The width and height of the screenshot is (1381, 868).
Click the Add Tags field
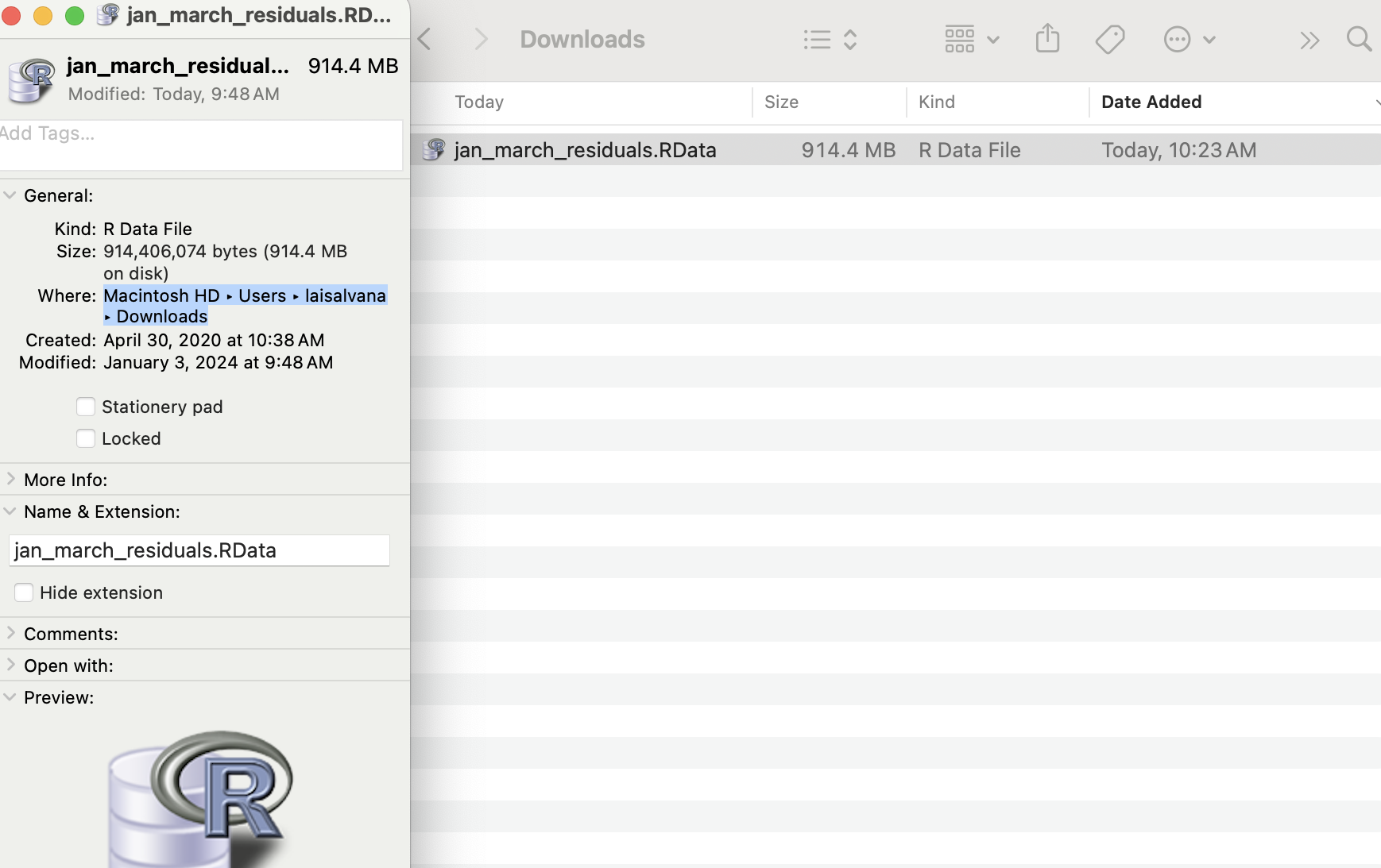point(201,145)
